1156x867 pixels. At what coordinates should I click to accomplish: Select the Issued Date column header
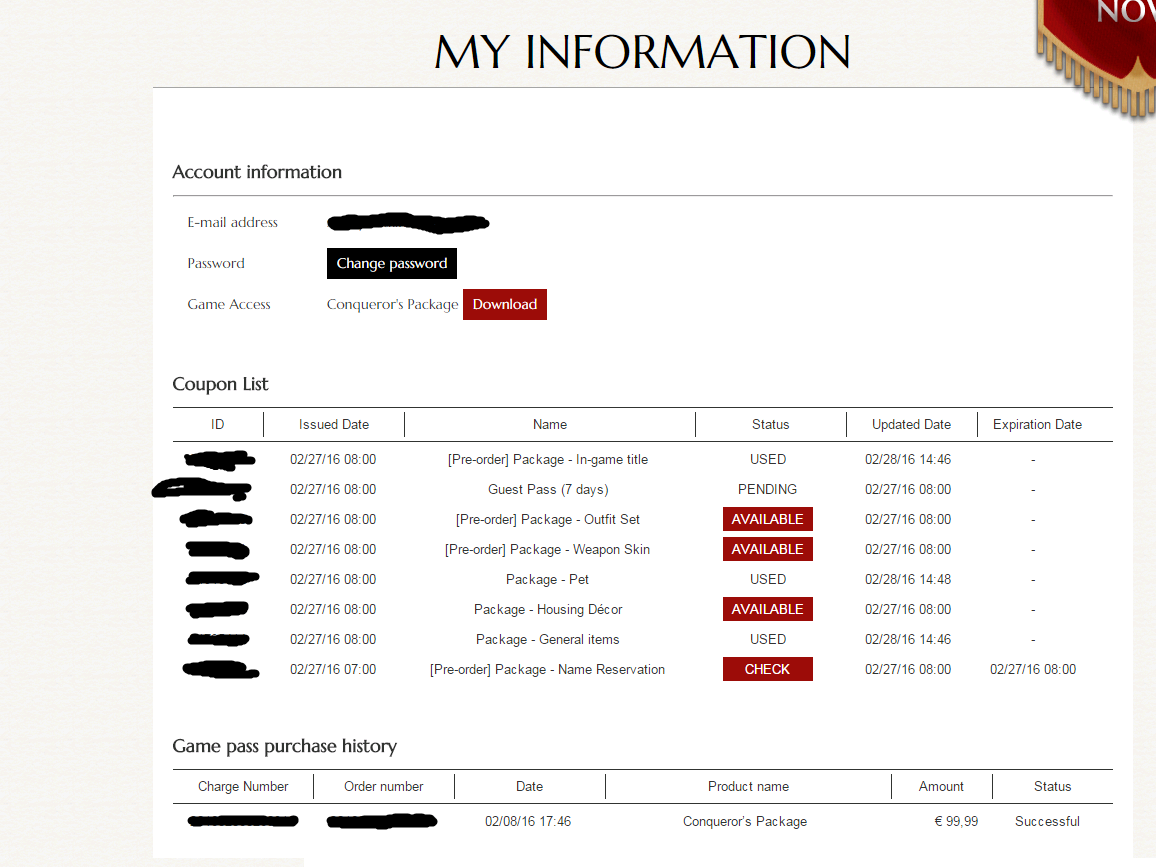point(334,425)
